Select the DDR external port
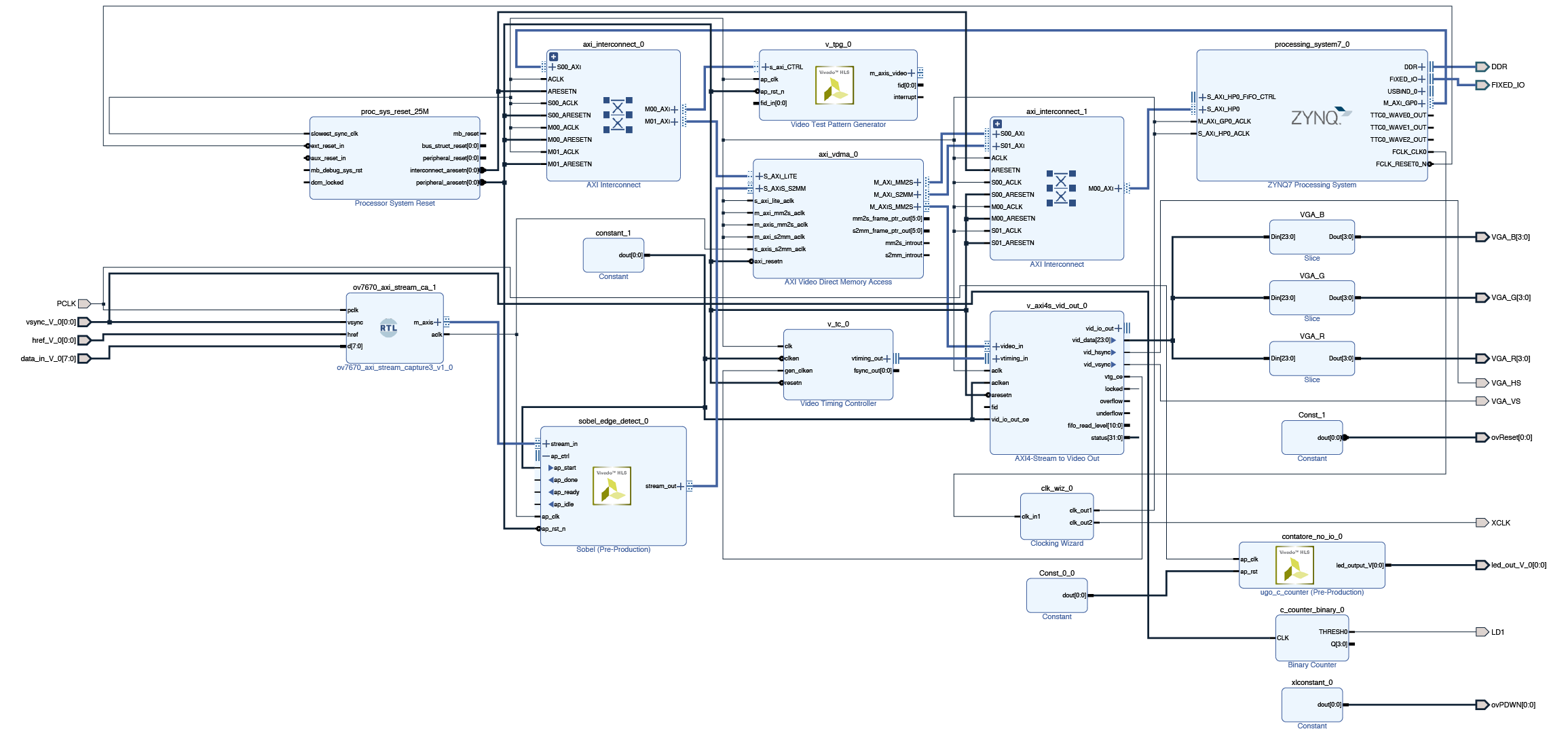 point(1482,67)
